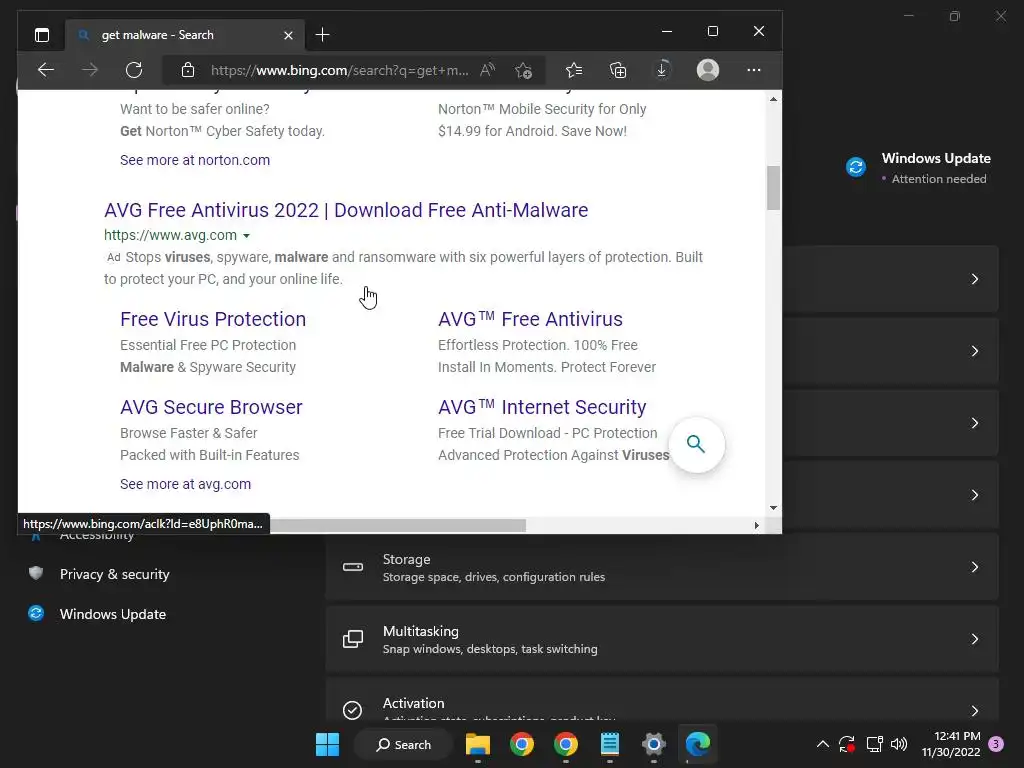The width and height of the screenshot is (1024, 768).
Task: View site information lock icon
Action: 187,70
